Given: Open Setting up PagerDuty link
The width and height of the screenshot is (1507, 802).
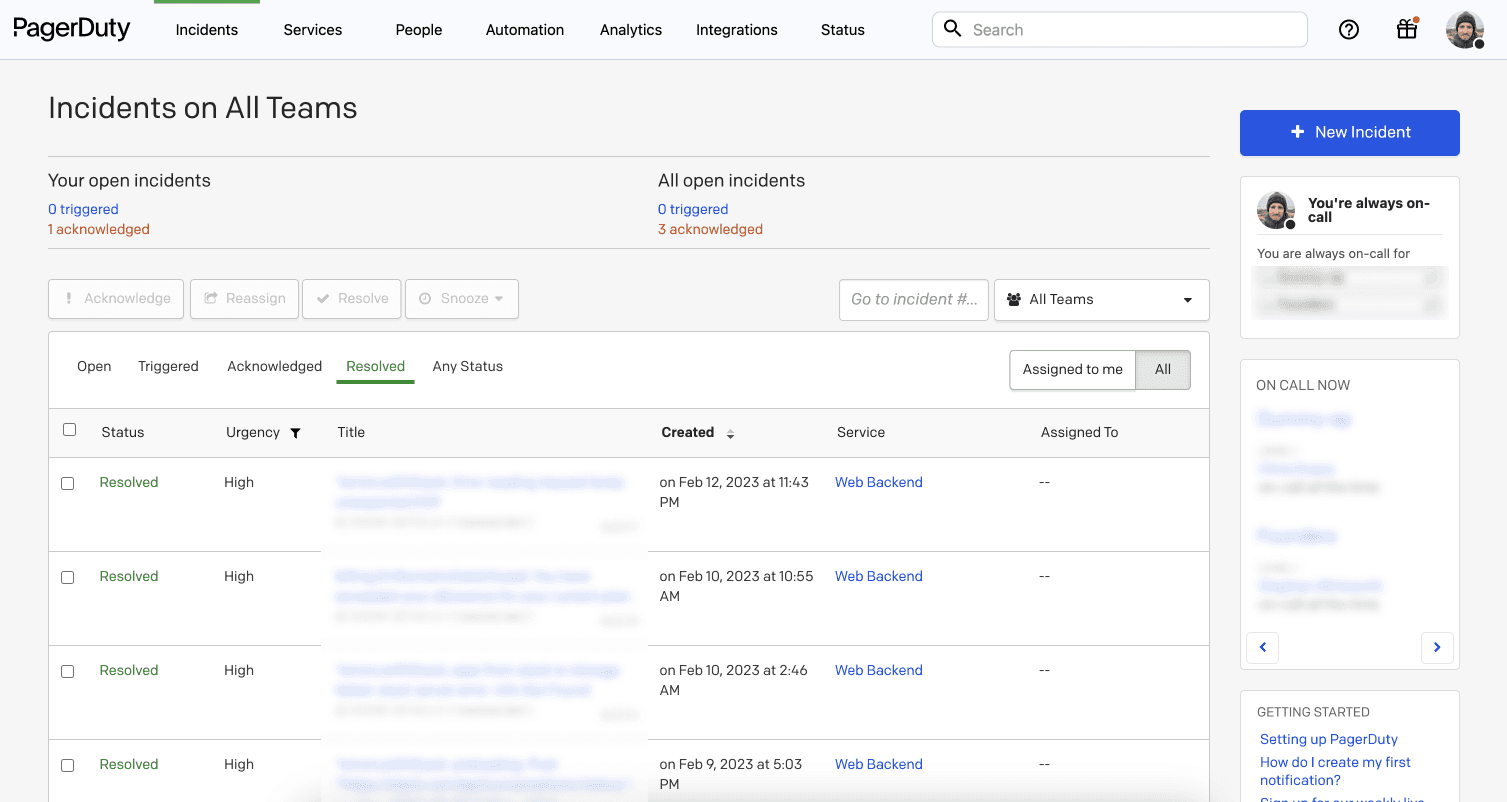Looking at the screenshot, I should click(1329, 739).
